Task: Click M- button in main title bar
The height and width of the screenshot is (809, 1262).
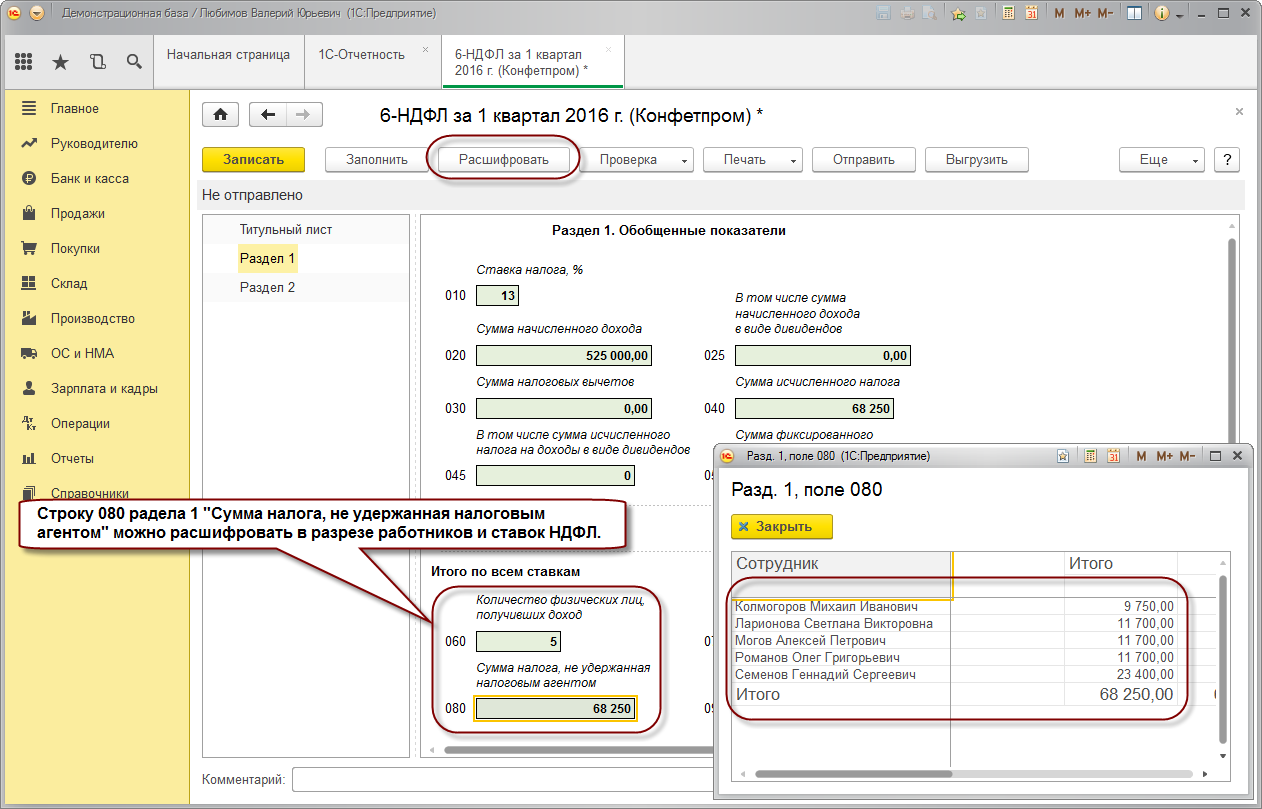Action: click(1106, 14)
